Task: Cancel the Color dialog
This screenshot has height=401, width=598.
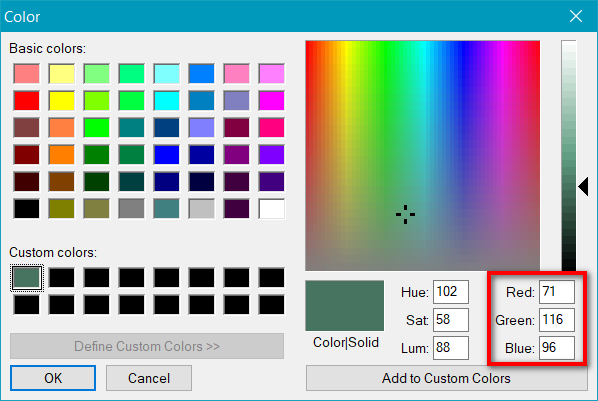Action: point(149,378)
